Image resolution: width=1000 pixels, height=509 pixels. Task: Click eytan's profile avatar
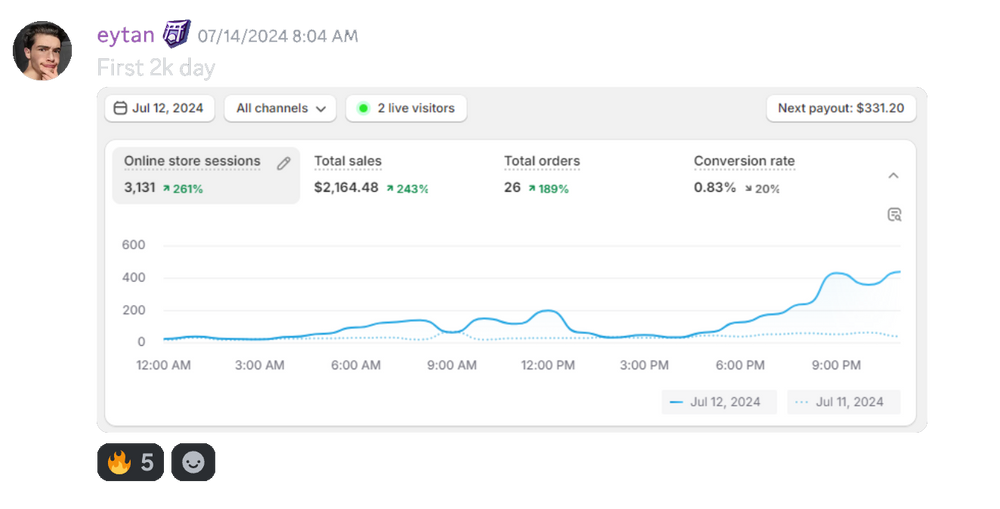(x=42, y=50)
